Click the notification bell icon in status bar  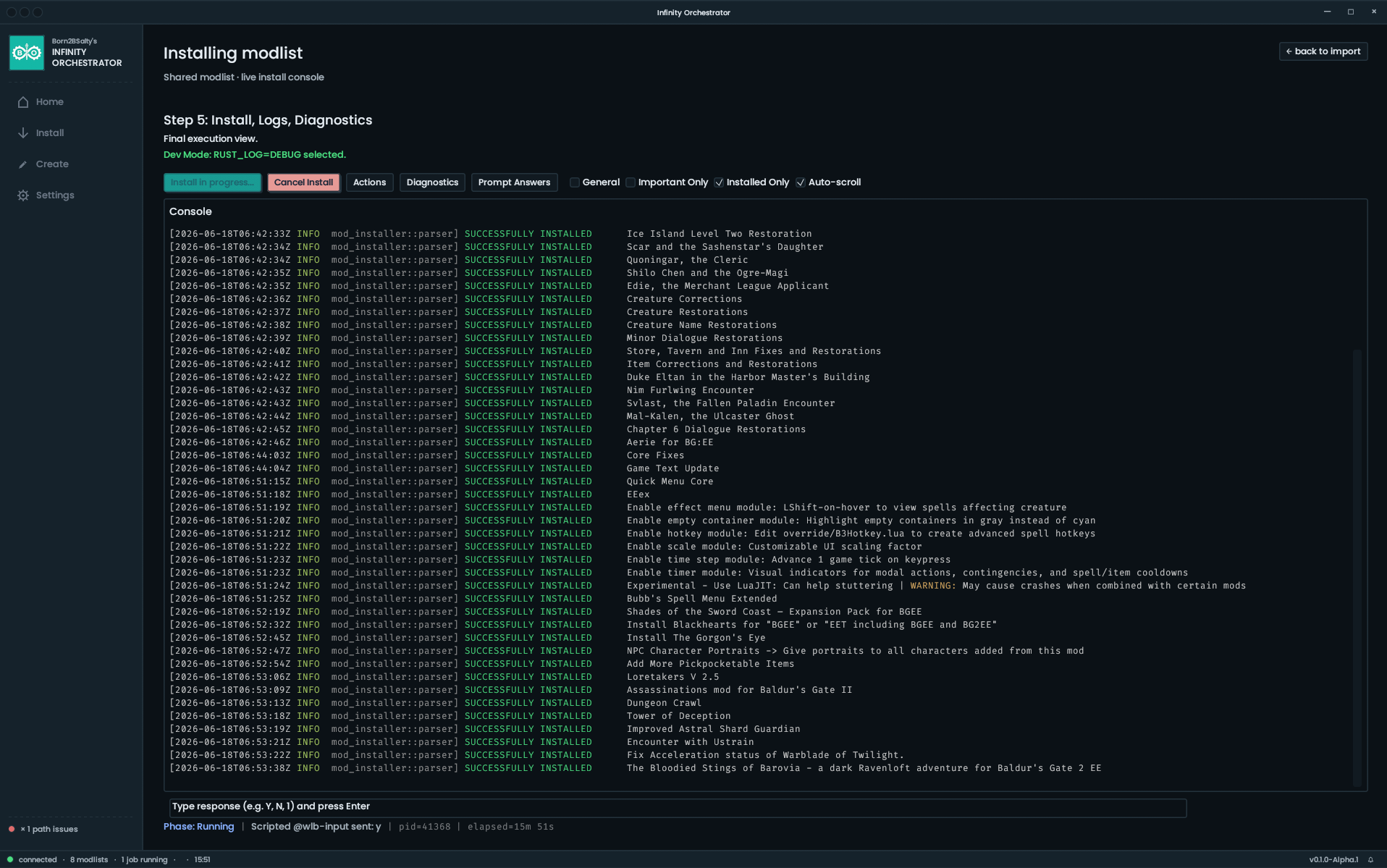point(1370,860)
